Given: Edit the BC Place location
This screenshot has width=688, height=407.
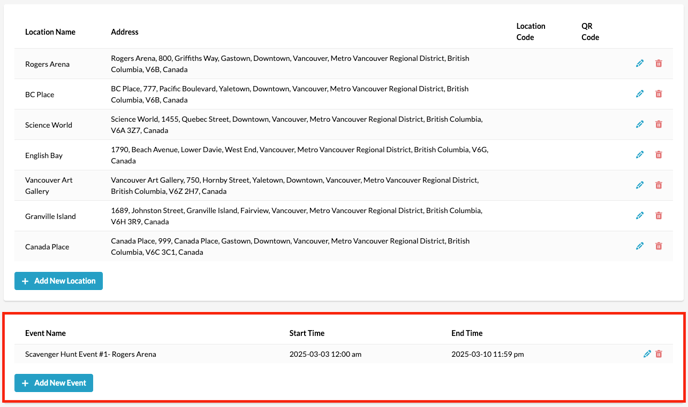Looking at the screenshot, I should [x=640, y=94].
